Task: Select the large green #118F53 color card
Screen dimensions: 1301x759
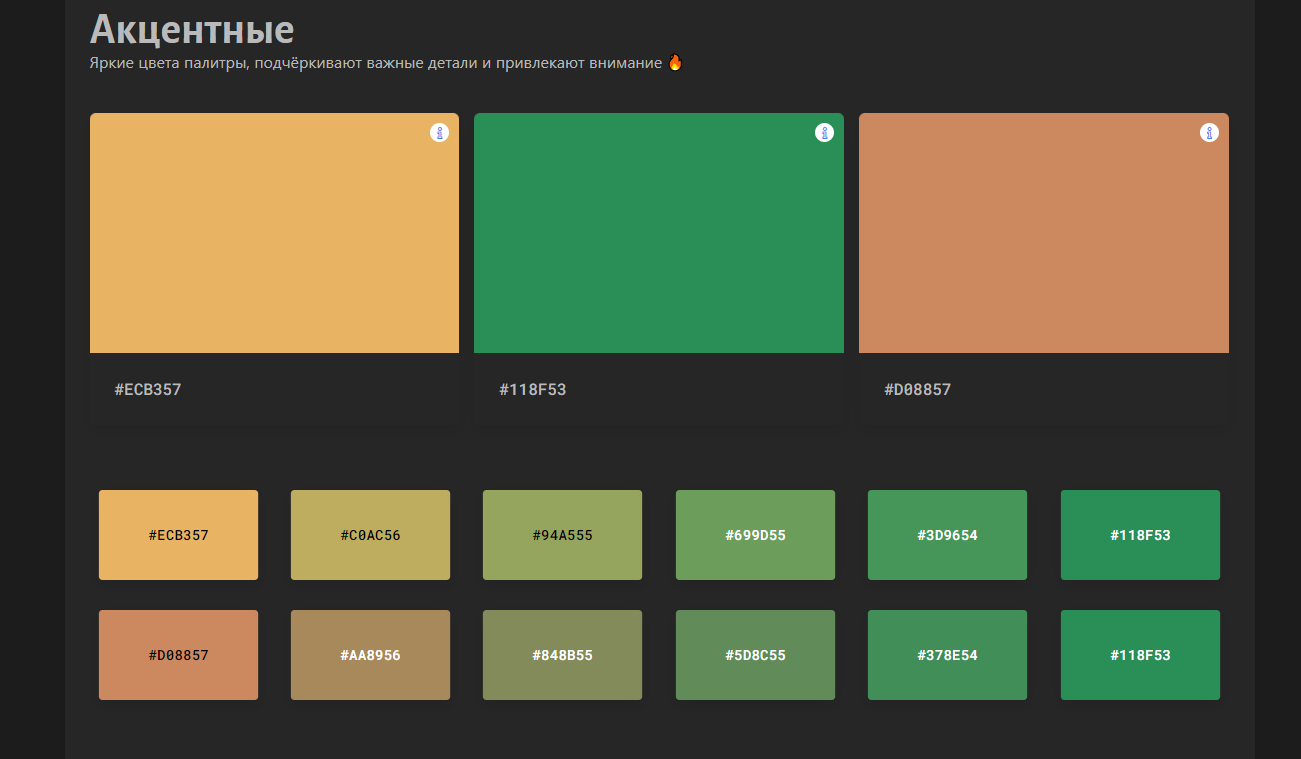Action: tap(659, 233)
